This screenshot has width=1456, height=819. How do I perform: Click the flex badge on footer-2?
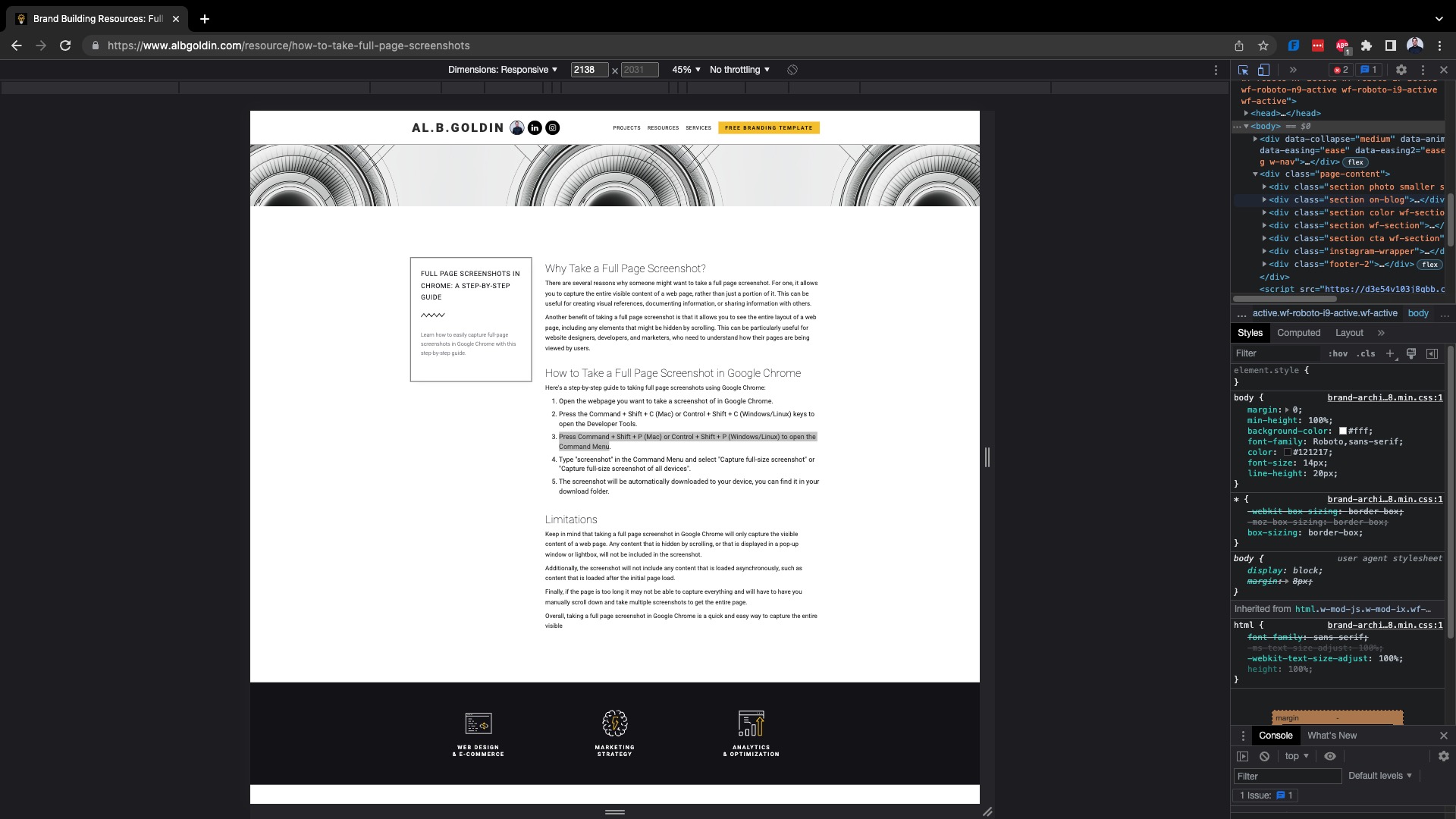pyautogui.click(x=1430, y=265)
